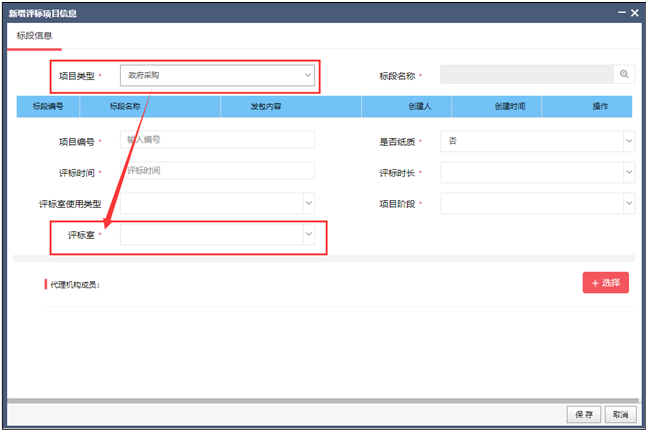646x431 pixels.
Task: Click the grey 标段名称 text field
Action: click(x=526, y=74)
